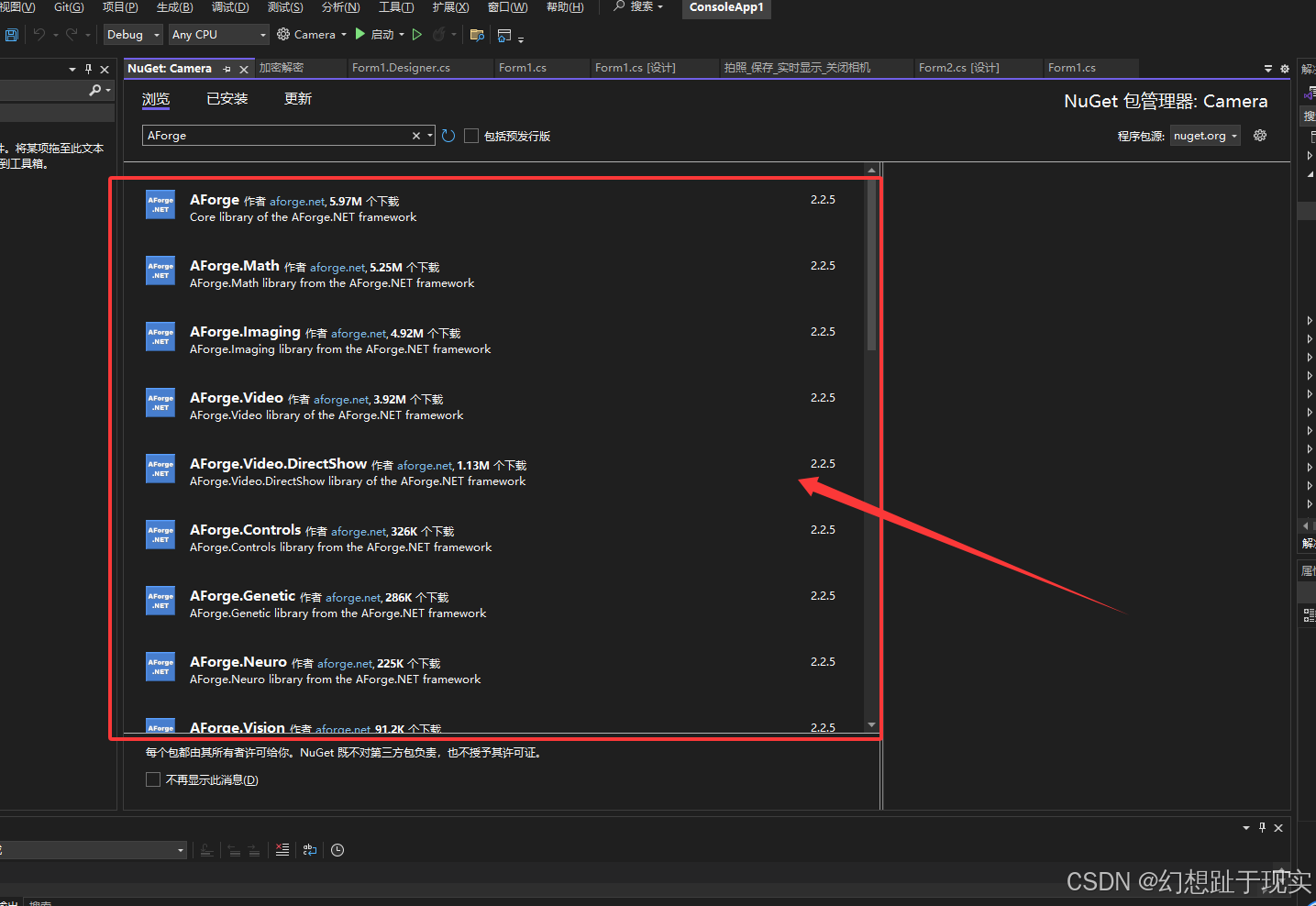Open aforge.net author link for AForge.Video
The height and width of the screenshot is (906, 1316).
click(x=341, y=400)
